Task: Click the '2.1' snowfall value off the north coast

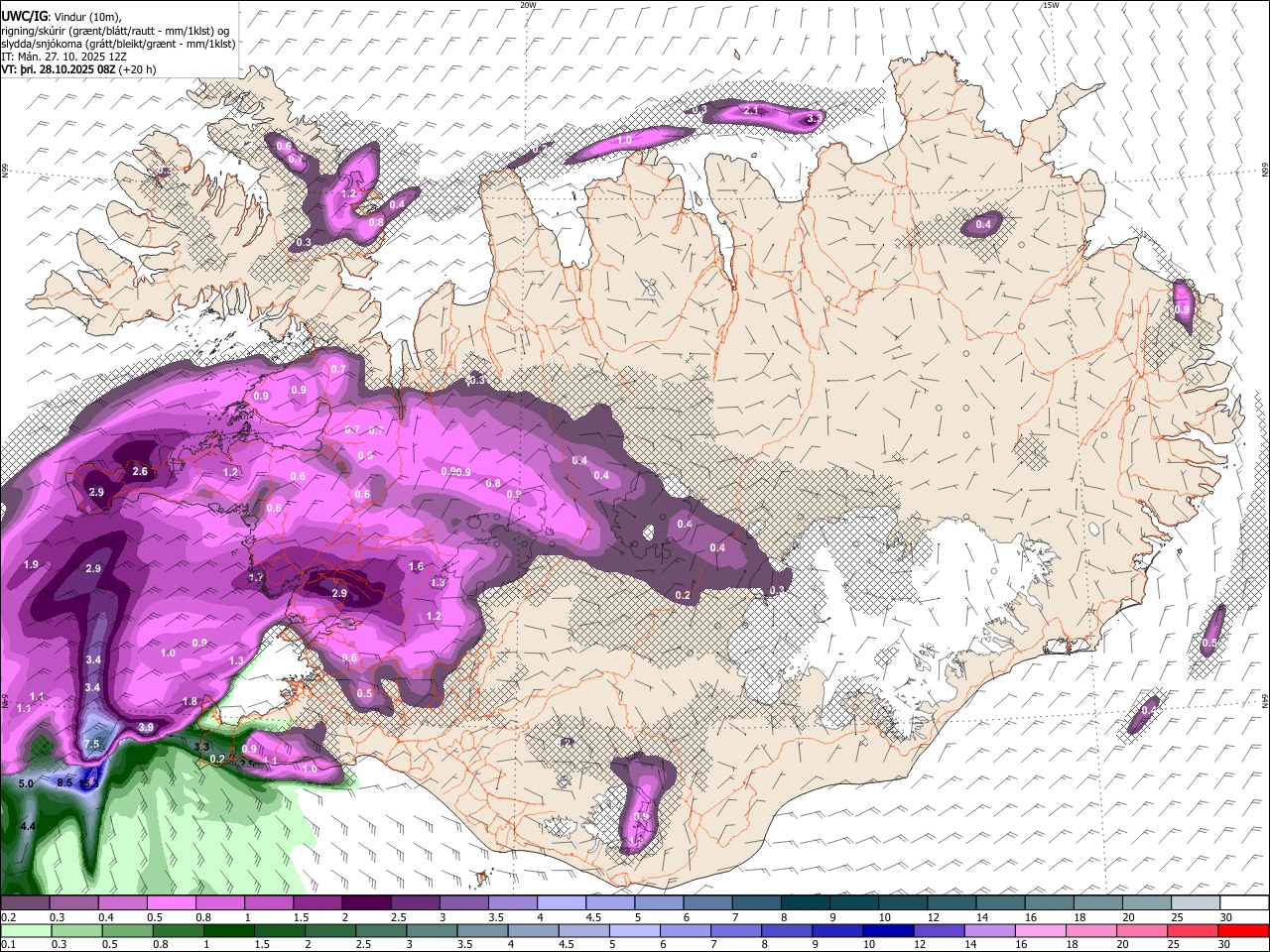Action: [751, 111]
